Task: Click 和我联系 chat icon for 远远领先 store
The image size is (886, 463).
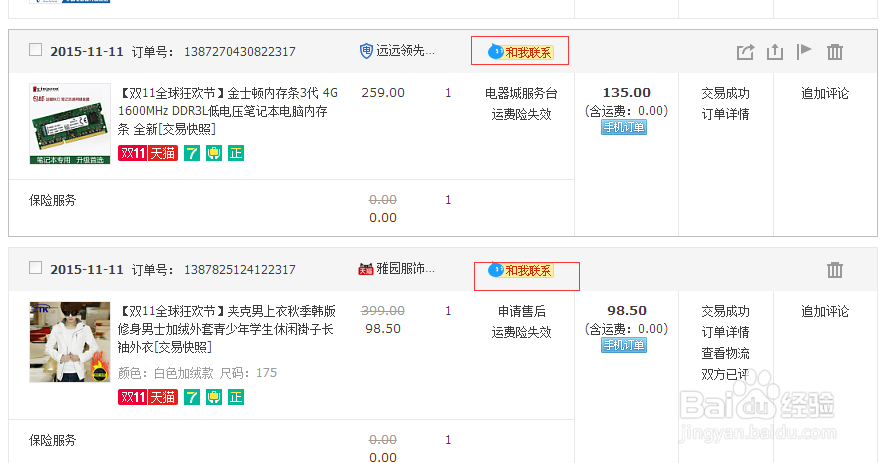Action: click(520, 52)
